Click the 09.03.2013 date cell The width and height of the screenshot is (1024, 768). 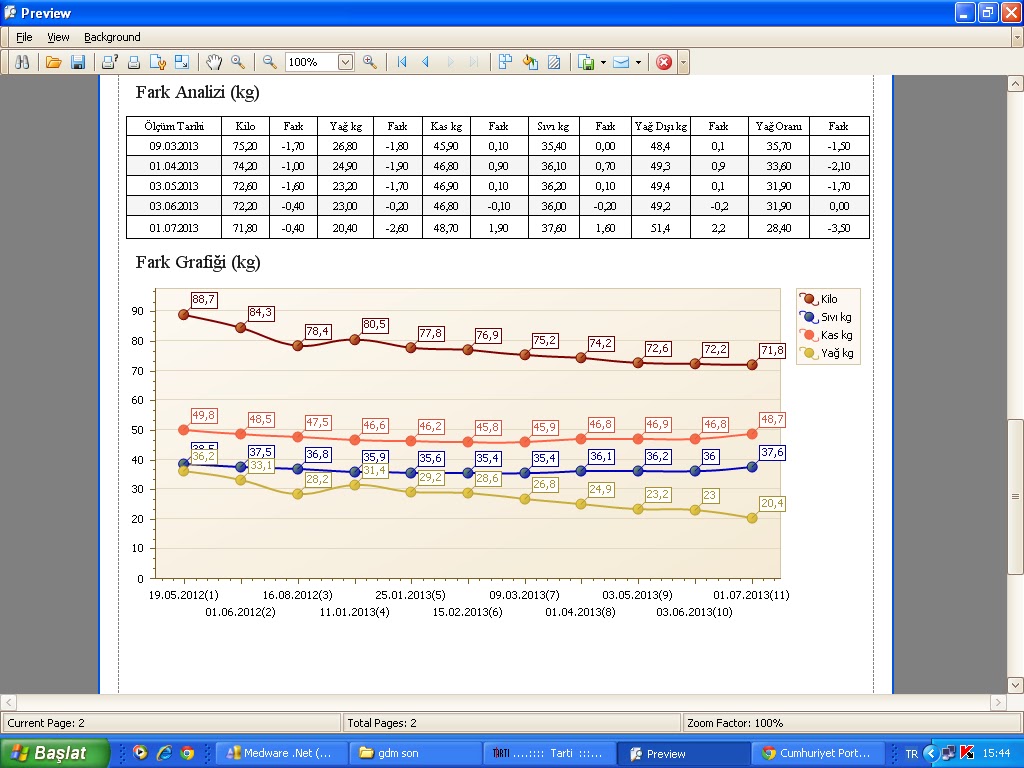(174, 146)
